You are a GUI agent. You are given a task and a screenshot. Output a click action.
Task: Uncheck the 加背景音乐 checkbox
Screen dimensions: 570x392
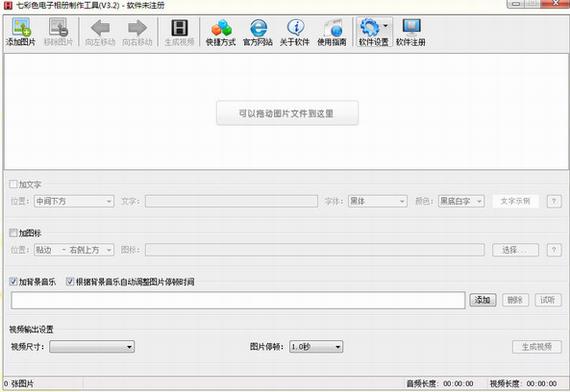13,281
